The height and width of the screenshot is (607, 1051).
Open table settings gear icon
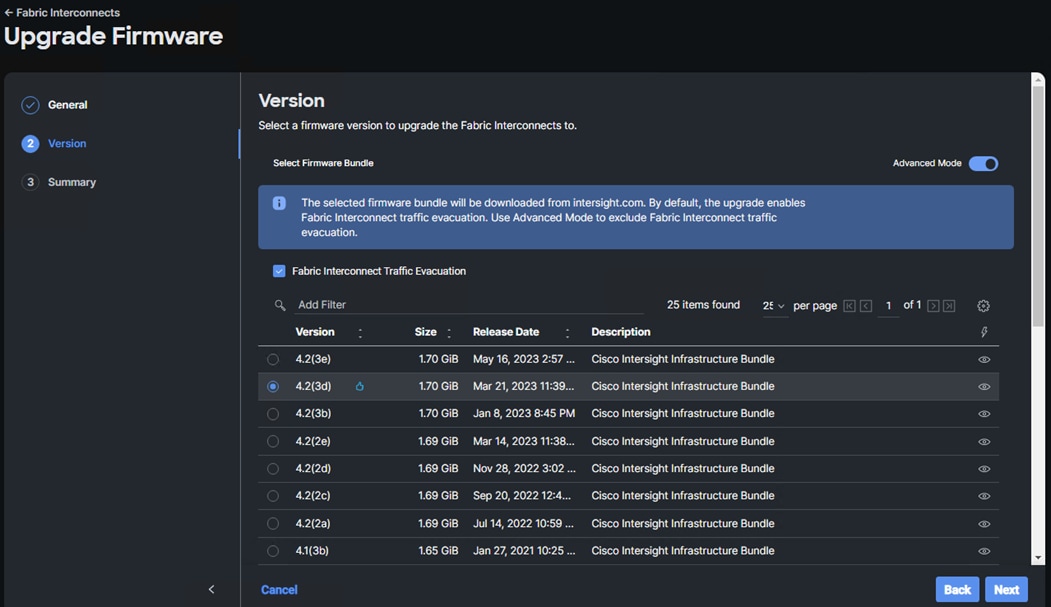(x=983, y=306)
